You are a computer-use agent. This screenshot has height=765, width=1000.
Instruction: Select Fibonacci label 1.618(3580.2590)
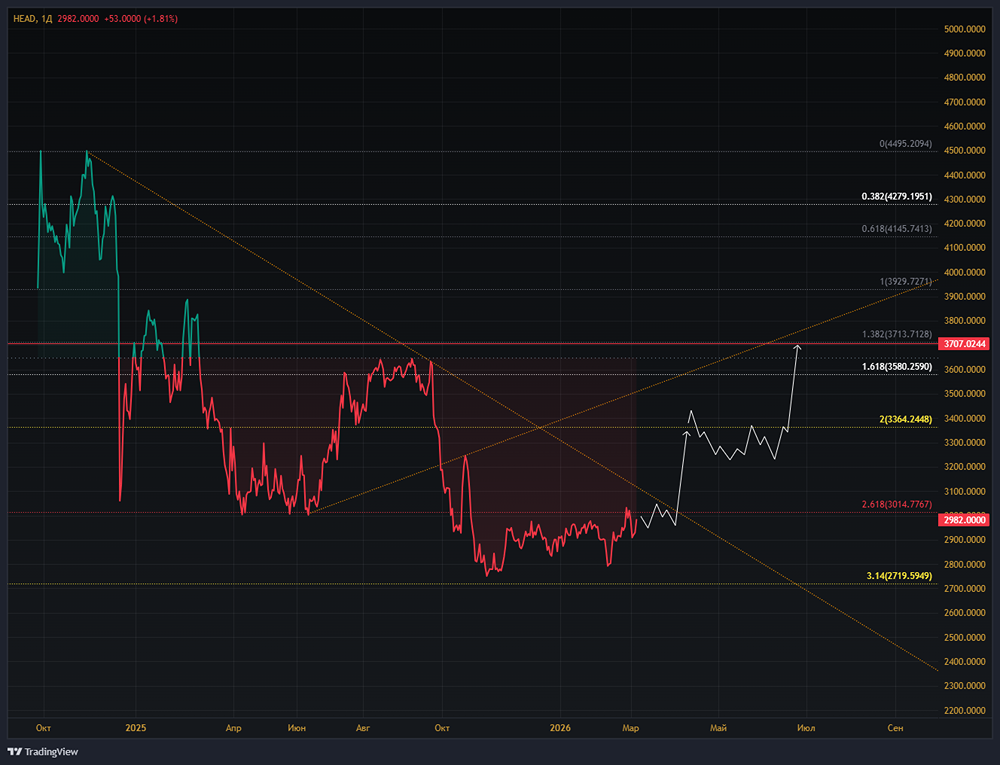coord(896,367)
